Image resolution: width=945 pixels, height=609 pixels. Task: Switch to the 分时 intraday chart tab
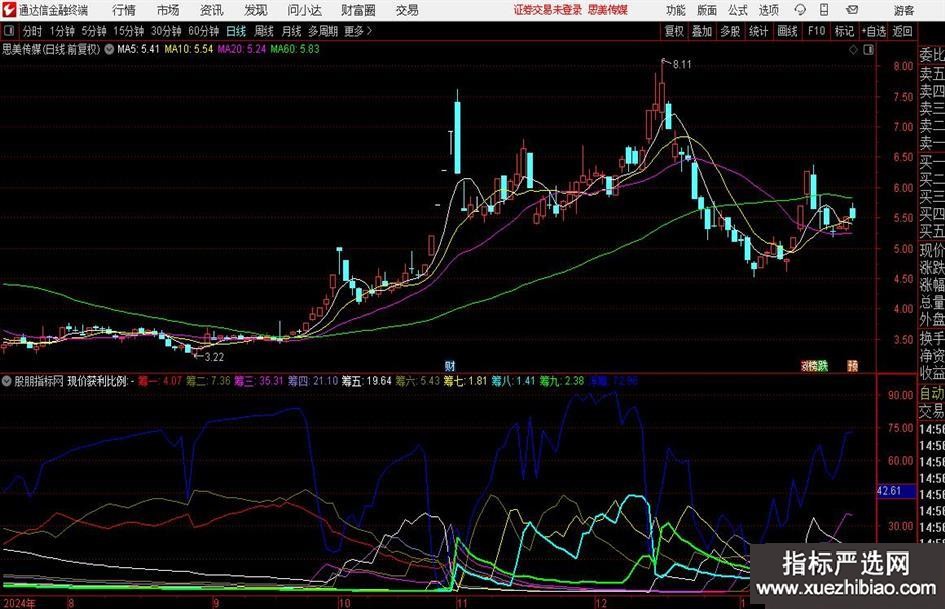(33, 31)
